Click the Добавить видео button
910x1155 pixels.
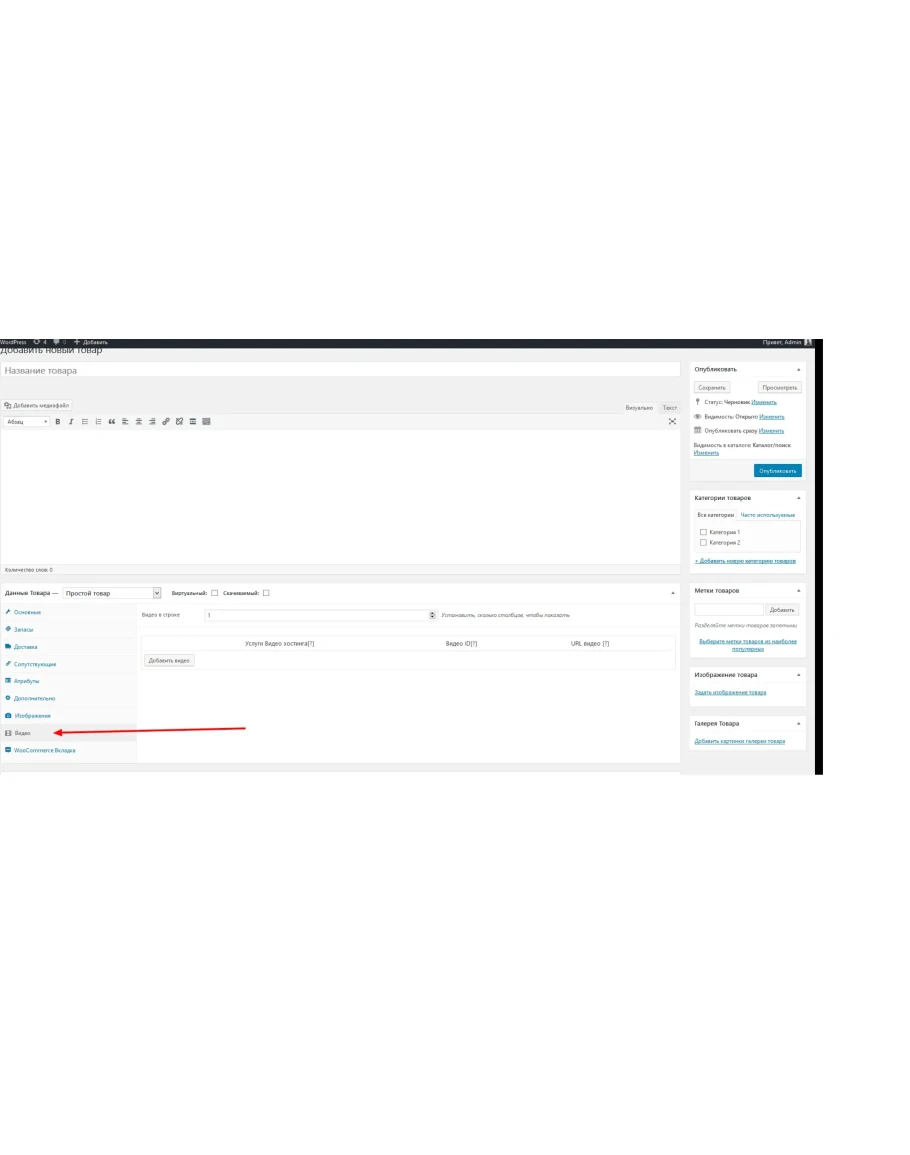(x=169, y=661)
